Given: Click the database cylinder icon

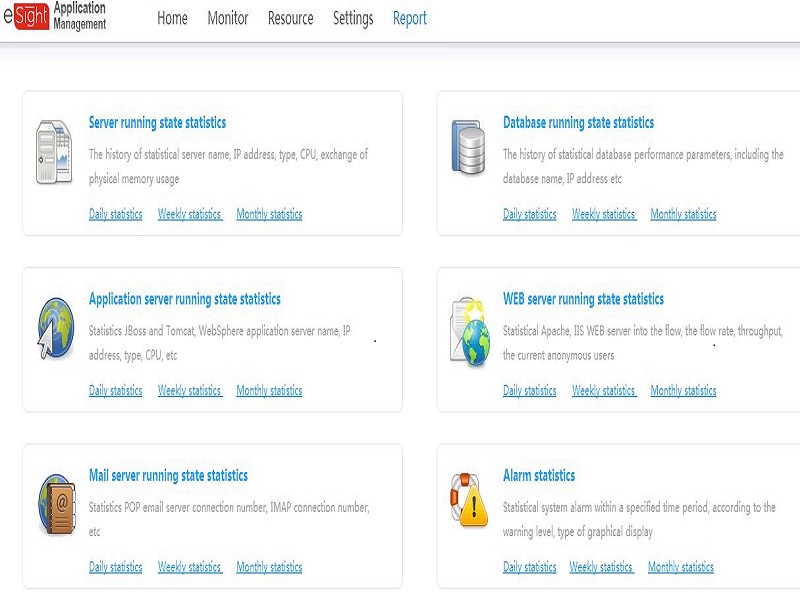Looking at the screenshot, I should coord(468,147).
